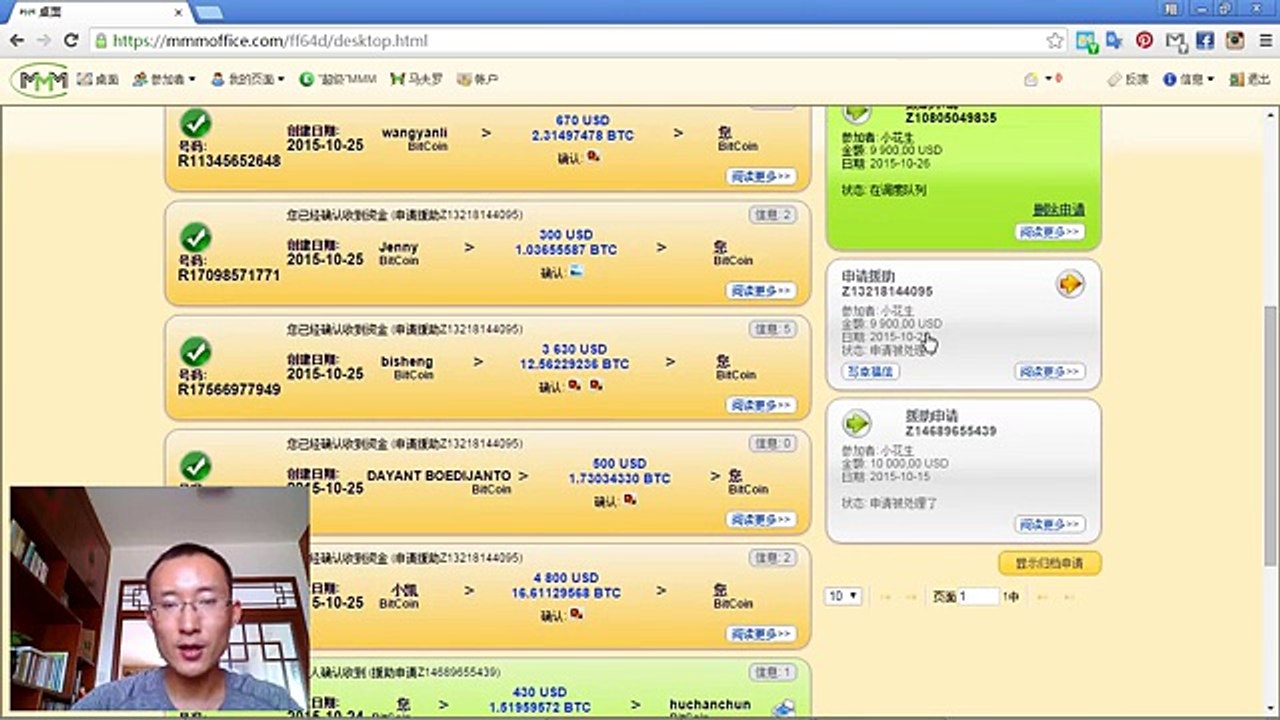
Task: Click the orange arrow icon on request Z13218144095
Action: 1070,285
